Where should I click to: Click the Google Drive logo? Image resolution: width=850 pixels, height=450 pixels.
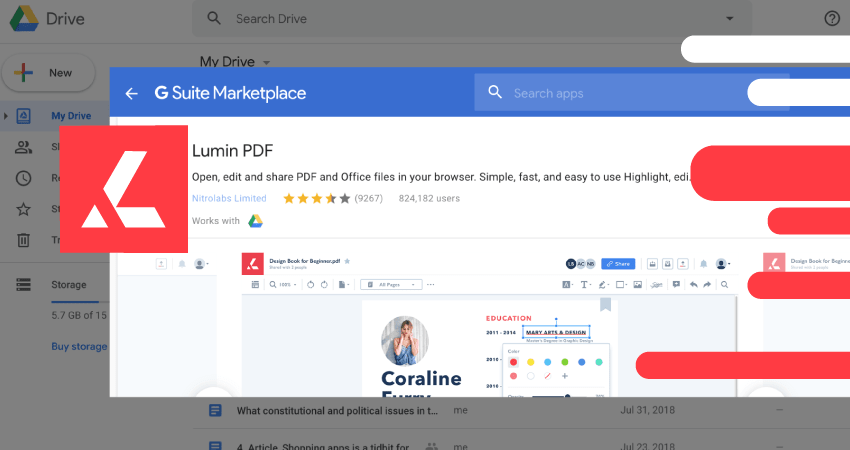click(x=24, y=18)
